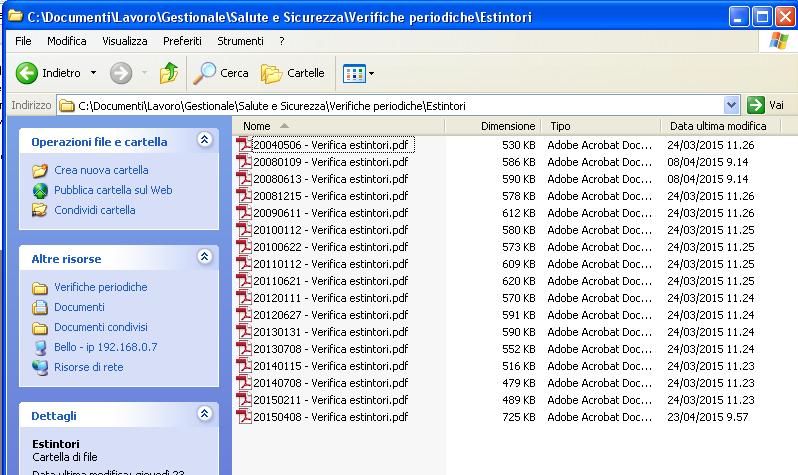Expand the address bar dropdown arrow
Viewport: 798px width, 475px height.
731,105
